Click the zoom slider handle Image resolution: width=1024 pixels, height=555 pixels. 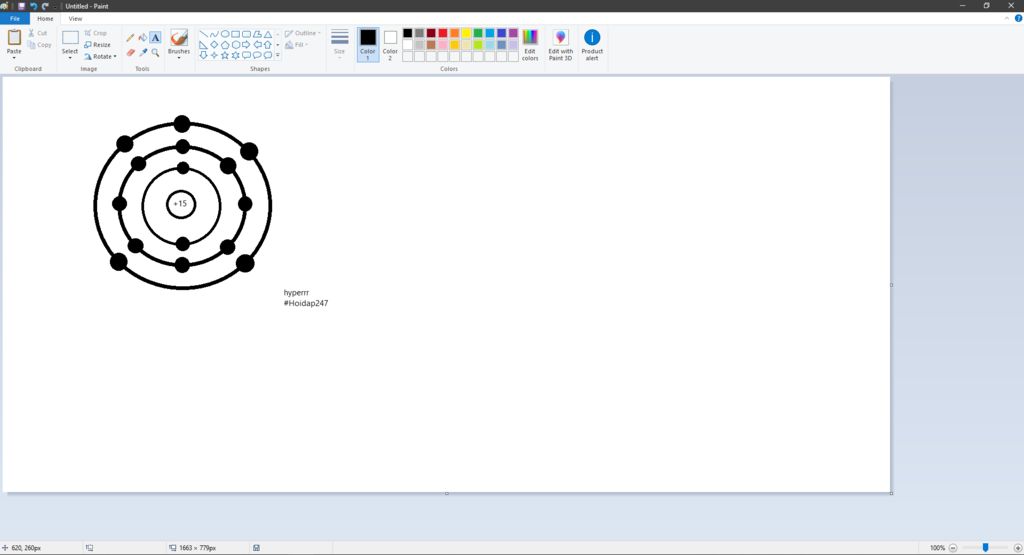coord(985,548)
